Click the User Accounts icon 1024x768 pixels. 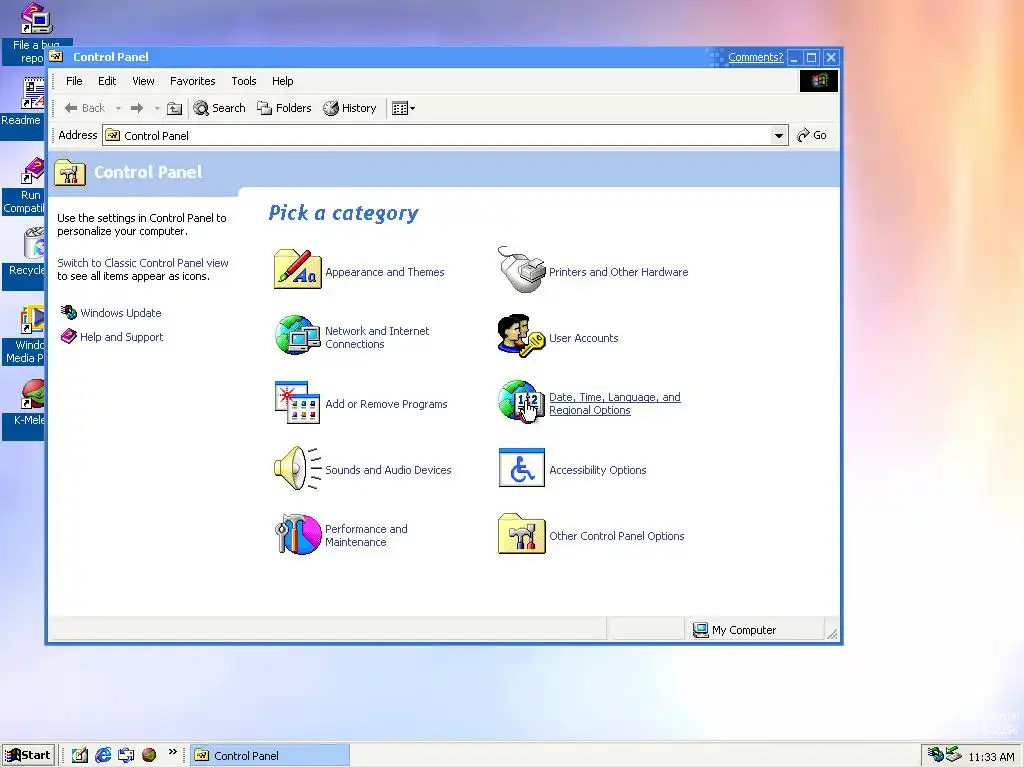tap(521, 336)
